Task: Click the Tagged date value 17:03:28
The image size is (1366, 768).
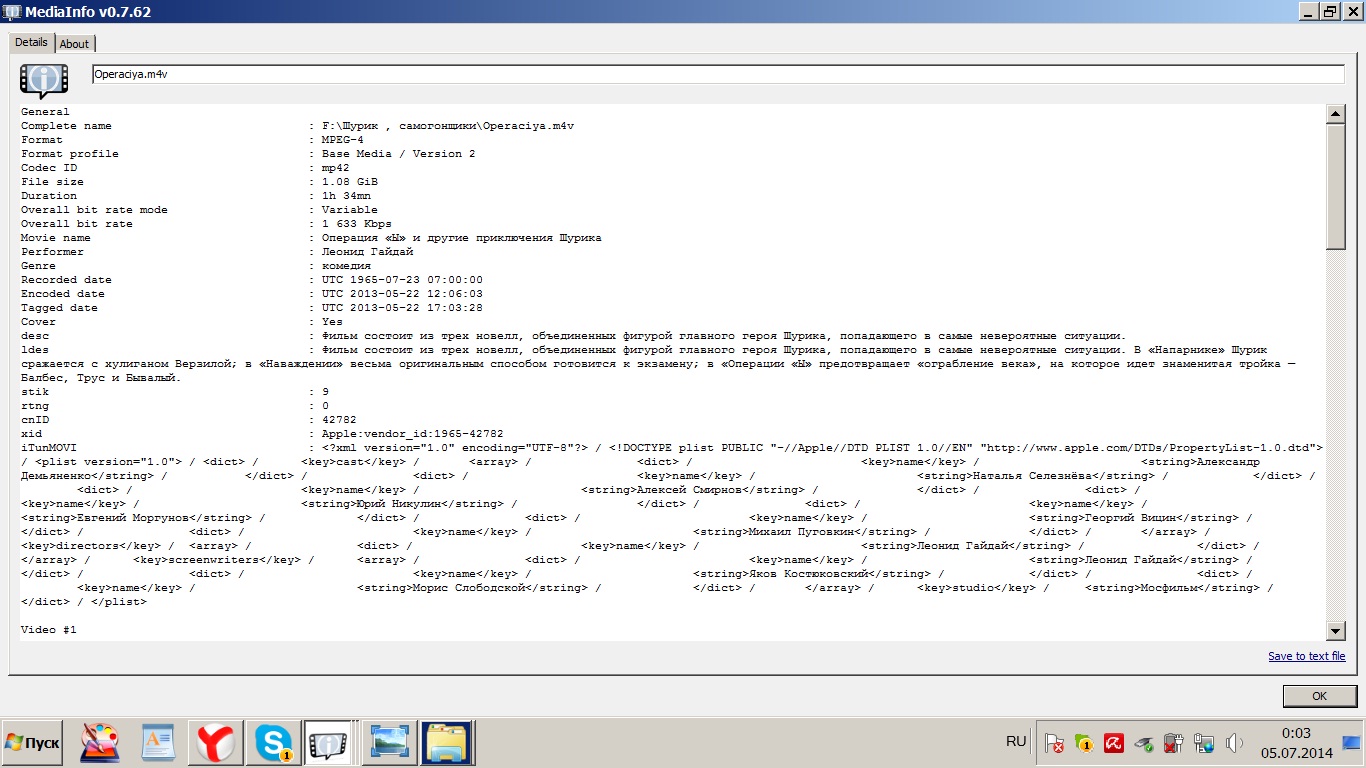Action: point(403,308)
